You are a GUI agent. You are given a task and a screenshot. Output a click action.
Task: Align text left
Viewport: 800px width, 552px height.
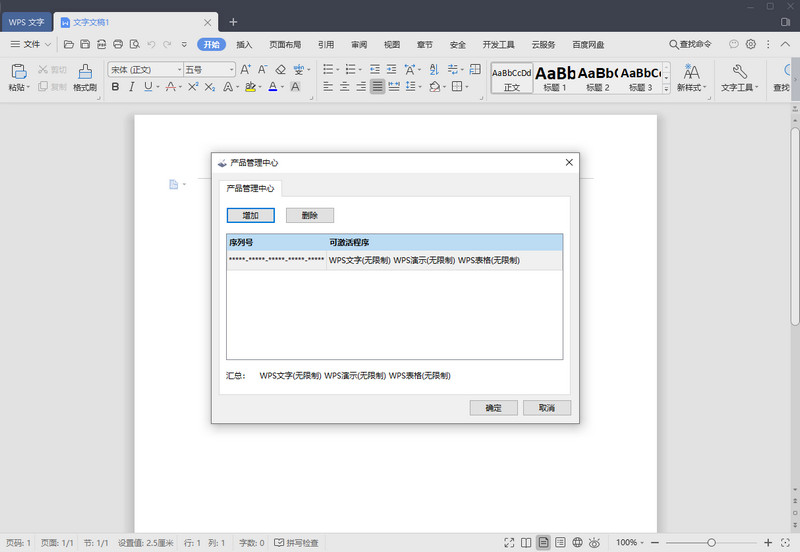[x=328, y=87]
